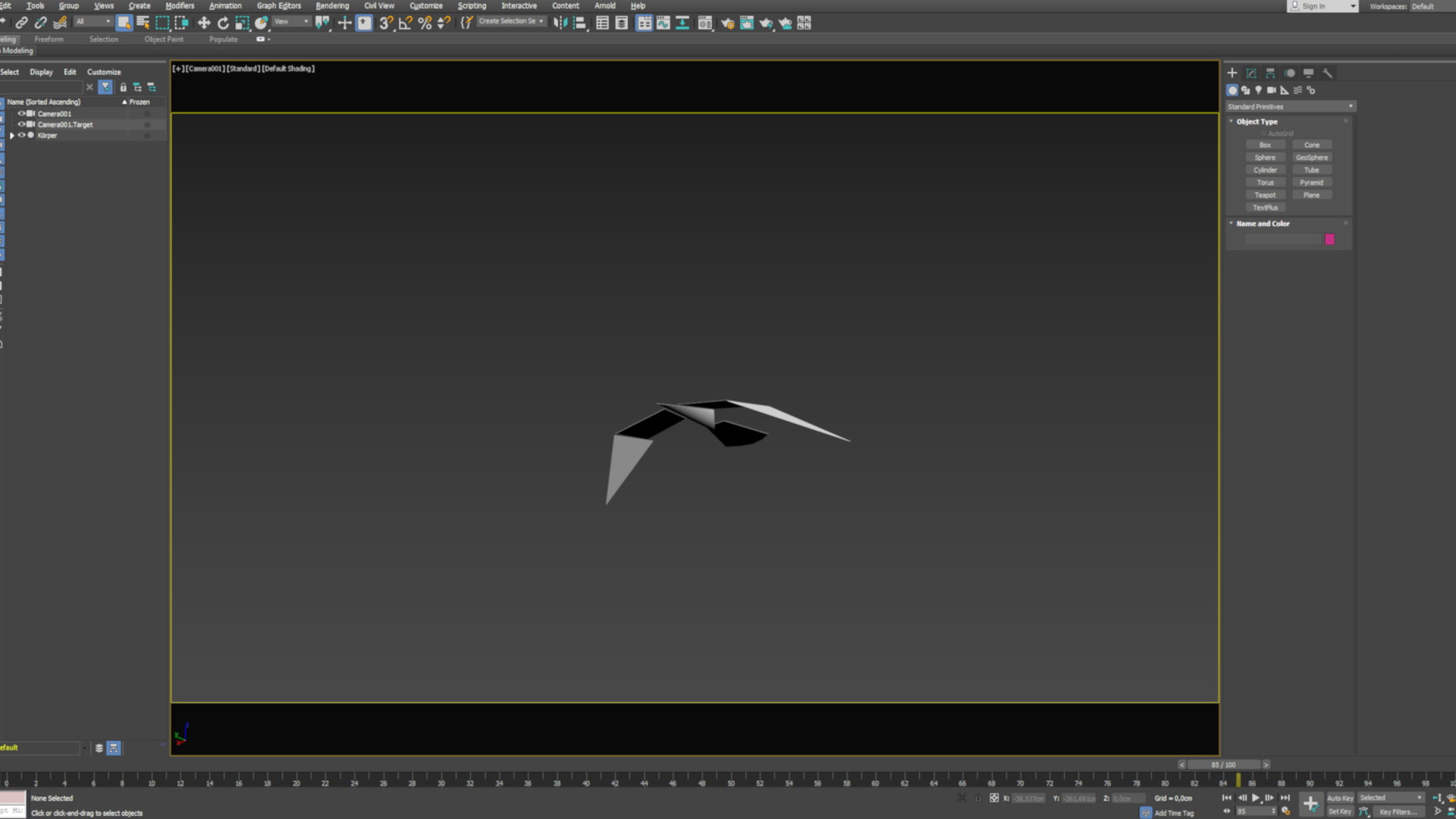This screenshot has width=1456, height=819.
Task: Collapse the Object Type rollout
Action: coord(1257,121)
